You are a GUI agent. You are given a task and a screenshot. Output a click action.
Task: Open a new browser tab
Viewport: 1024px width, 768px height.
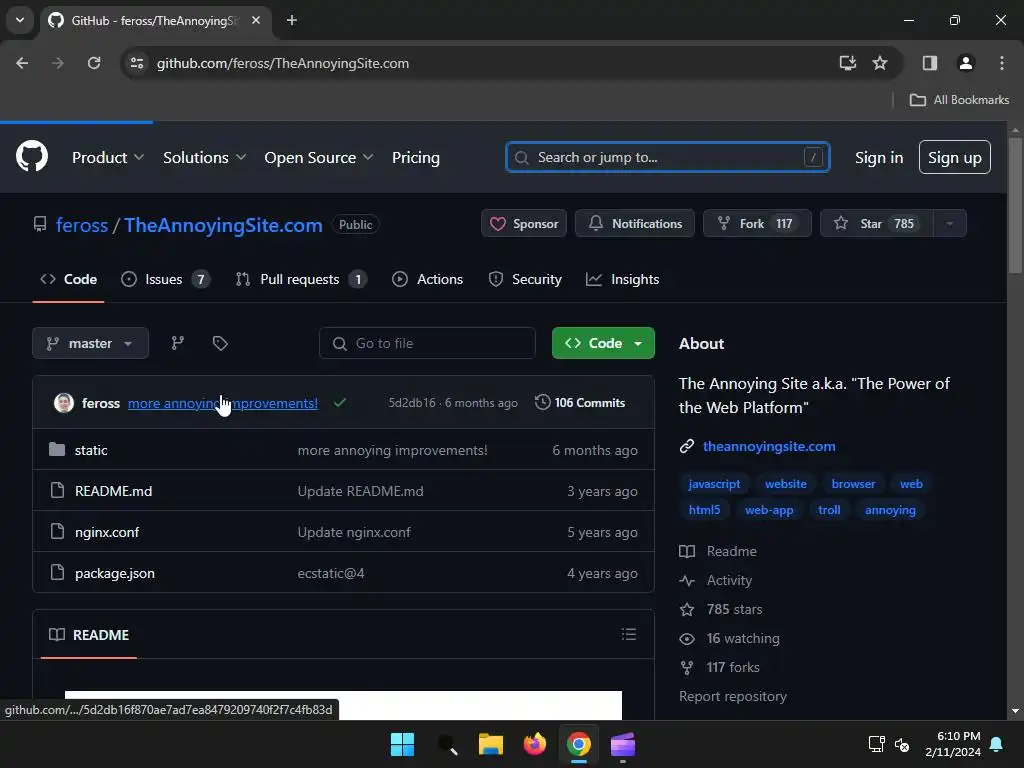pyautogui.click(x=292, y=20)
